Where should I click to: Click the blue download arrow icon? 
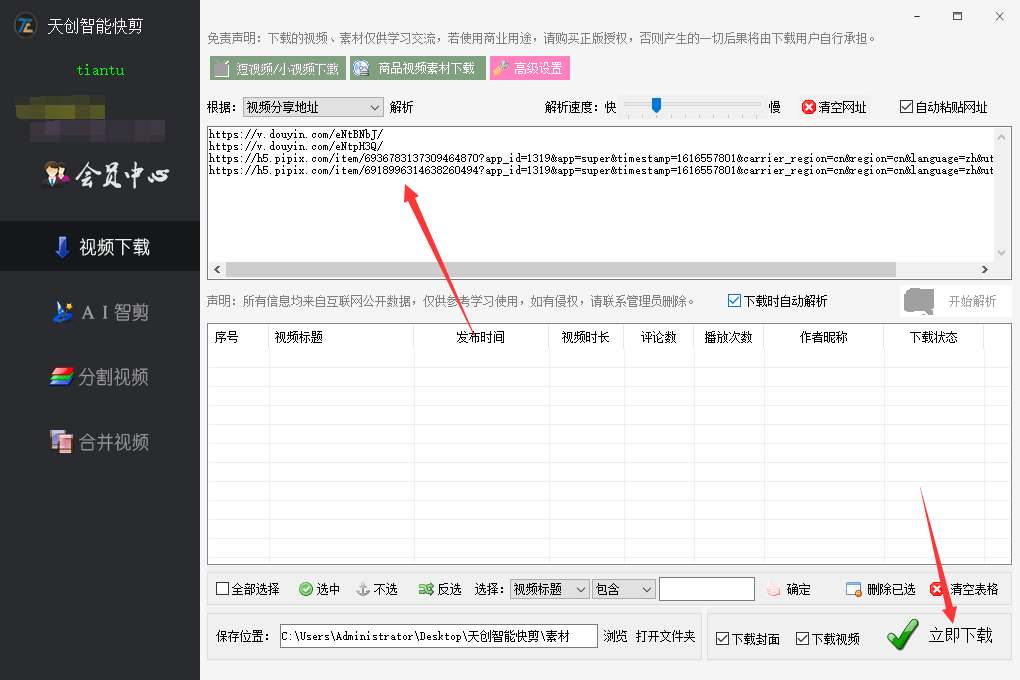[x=62, y=247]
